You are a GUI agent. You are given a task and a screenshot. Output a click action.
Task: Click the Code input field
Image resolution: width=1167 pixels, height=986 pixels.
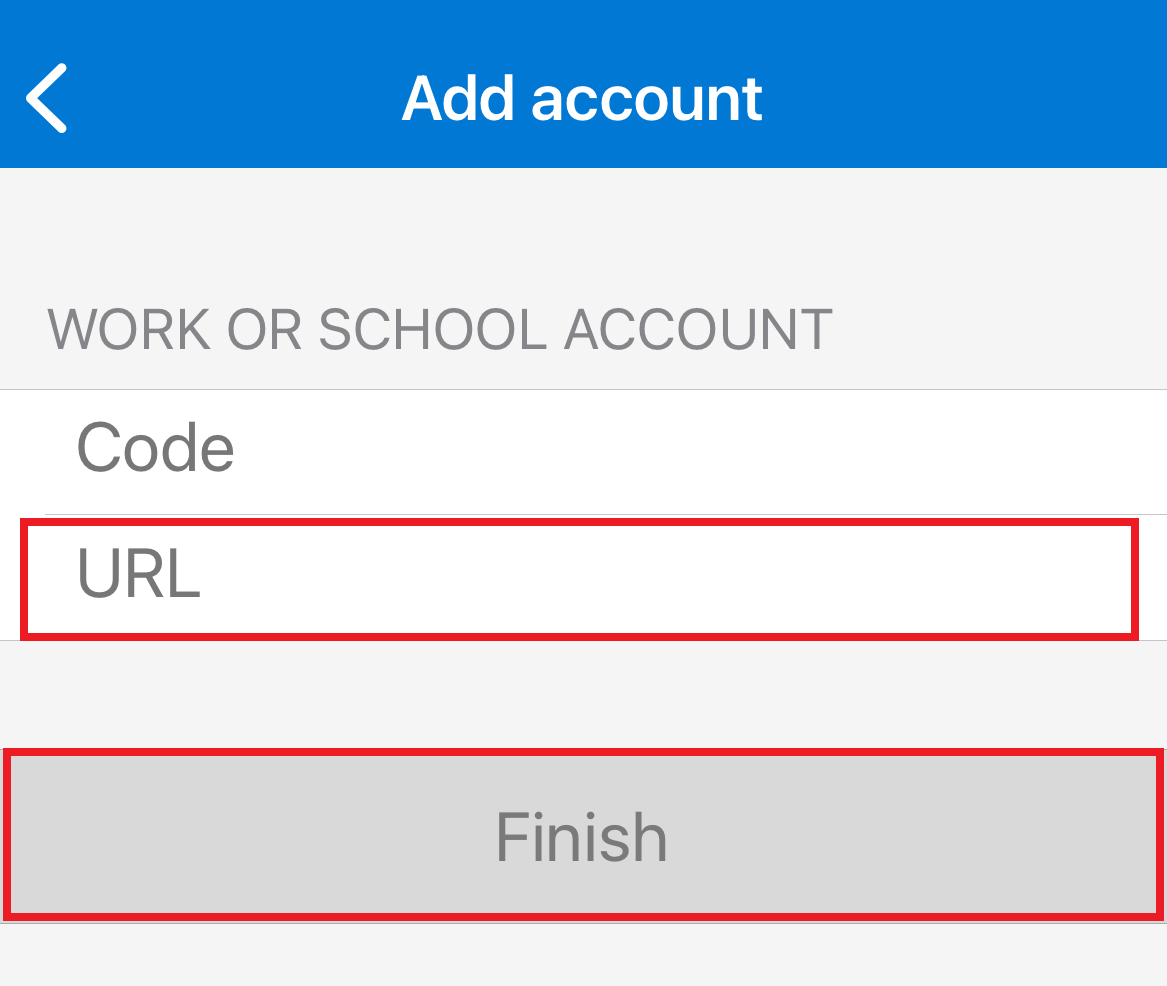pyautogui.click(x=600, y=450)
